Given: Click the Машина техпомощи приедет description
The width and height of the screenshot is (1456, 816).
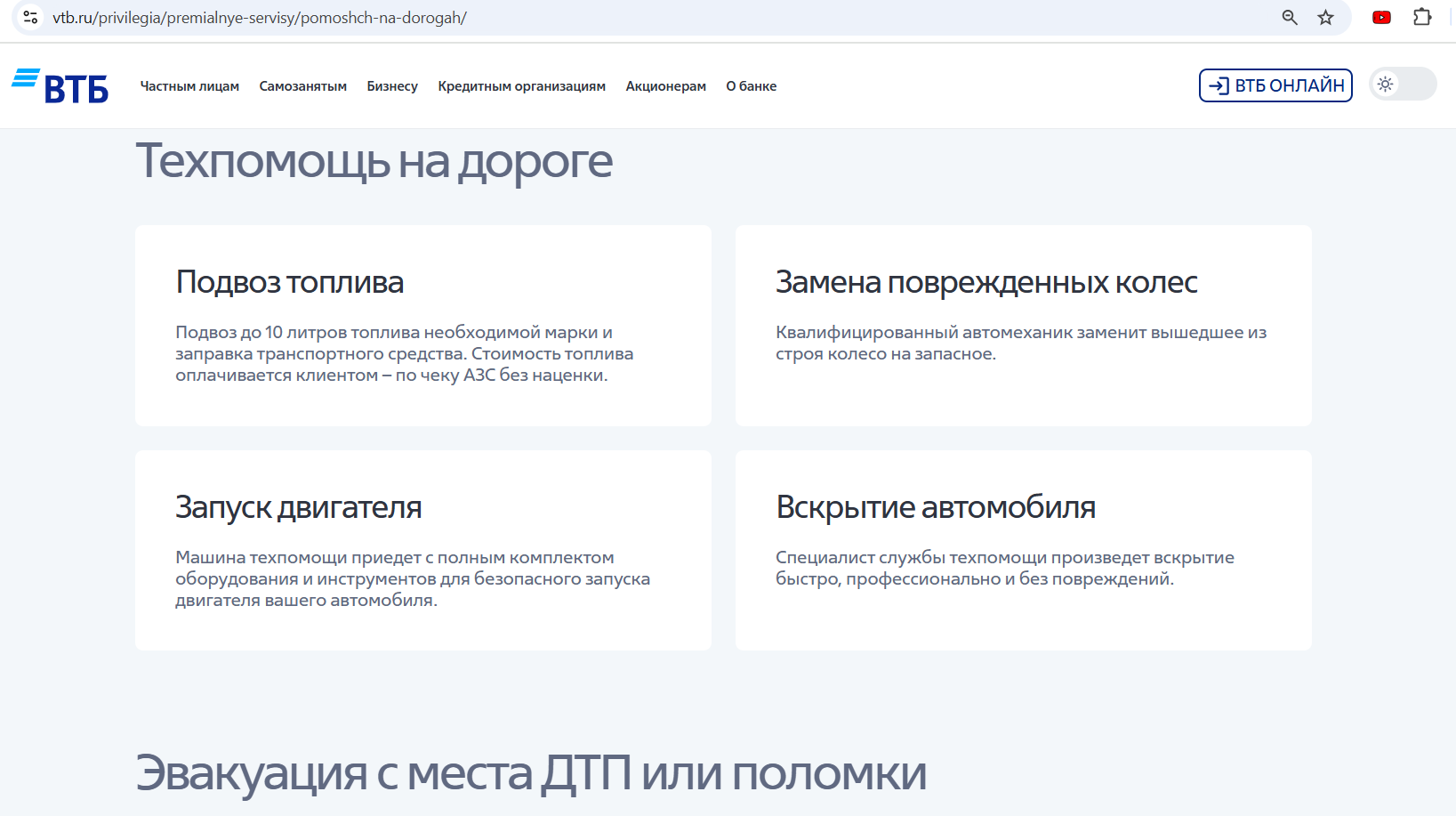Looking at the screenshot, I should [x=413, y=578].
